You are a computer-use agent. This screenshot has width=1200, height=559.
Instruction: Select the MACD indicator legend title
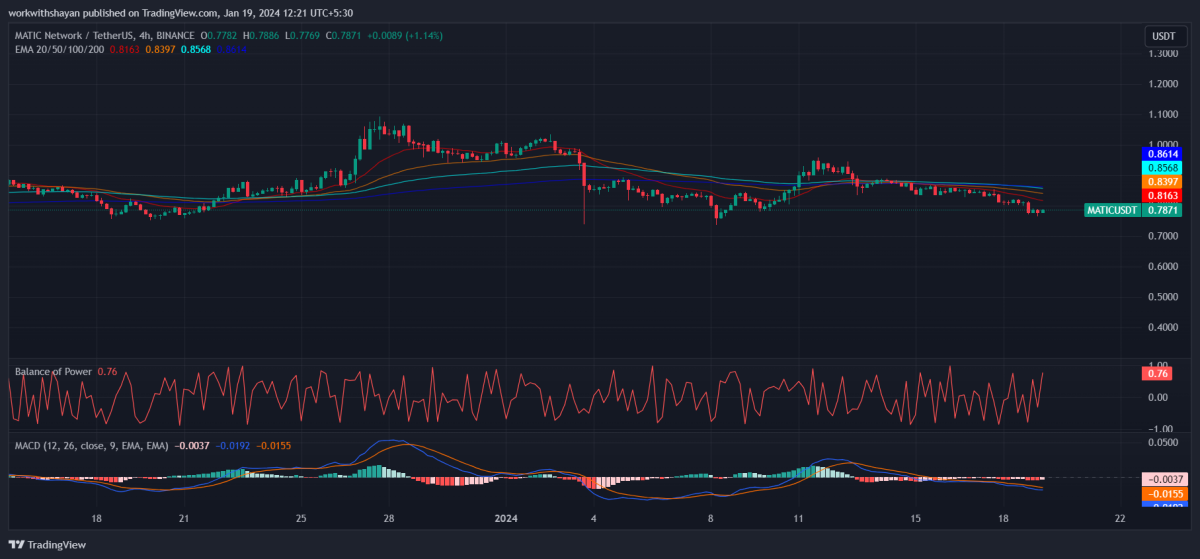click(x=90, y=444)
